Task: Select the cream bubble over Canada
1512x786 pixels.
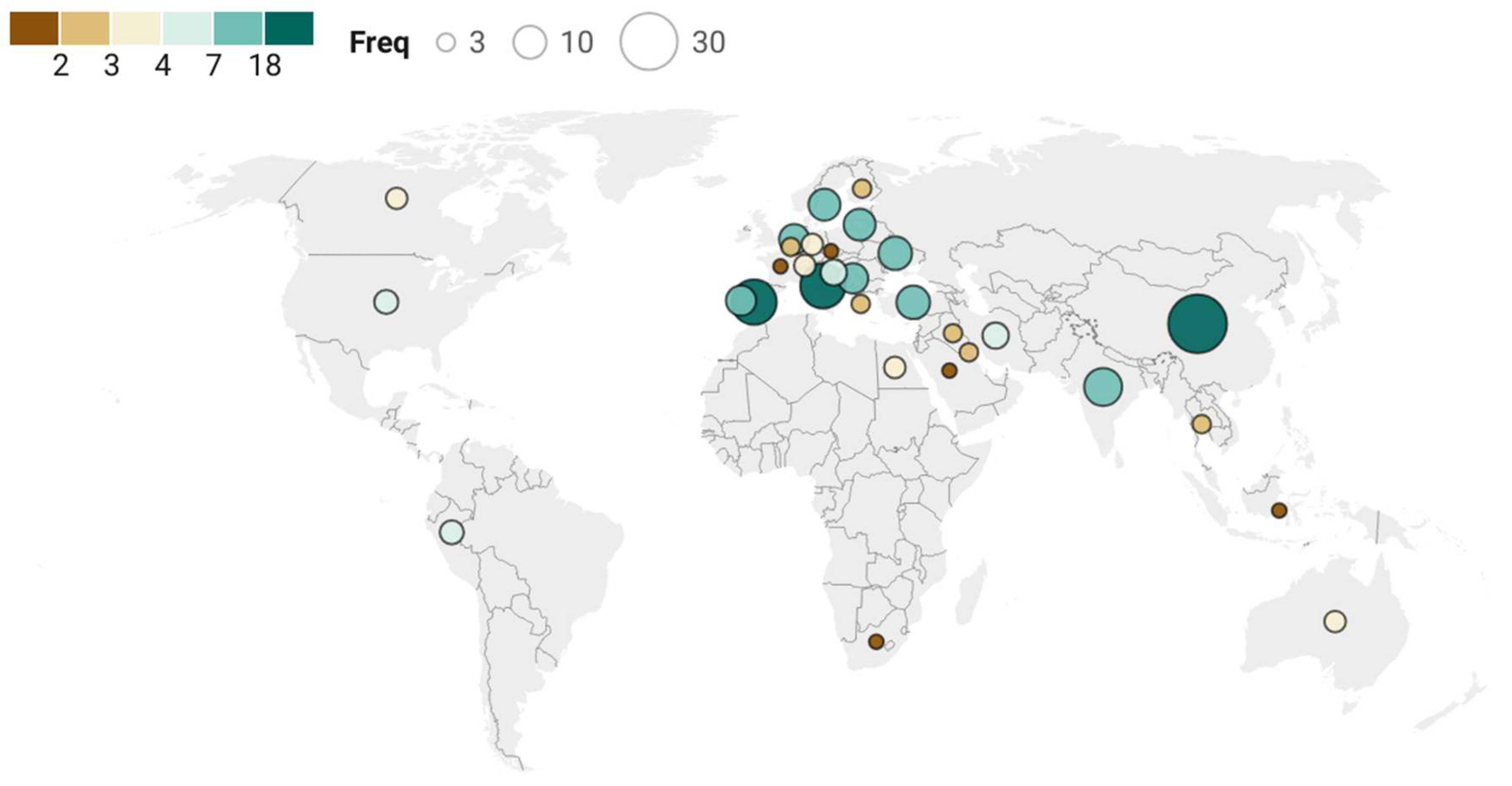Action: coord(396,198)
